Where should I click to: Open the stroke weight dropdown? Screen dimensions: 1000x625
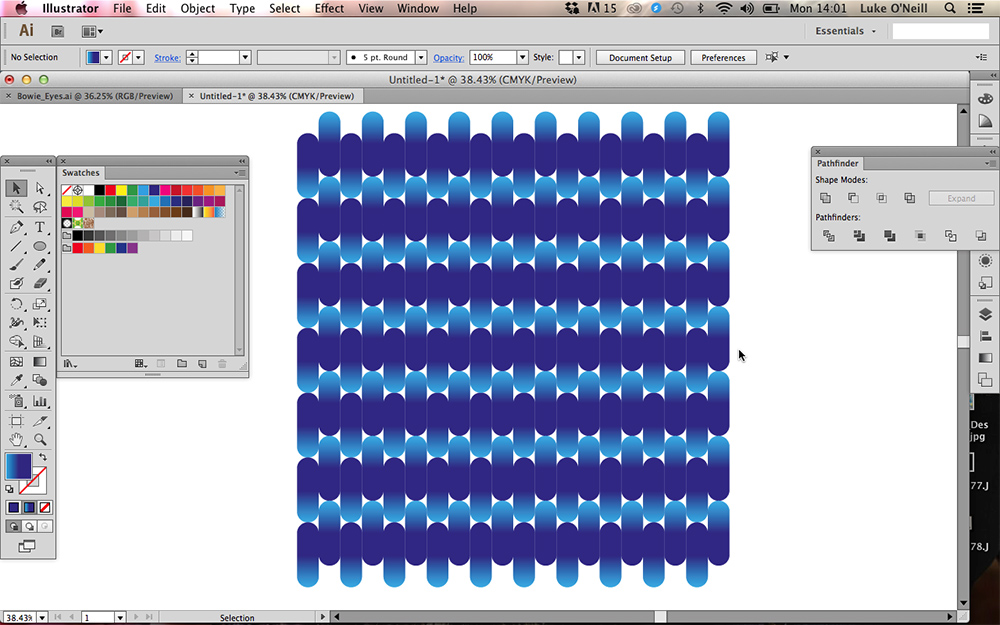tap(245, 57)
